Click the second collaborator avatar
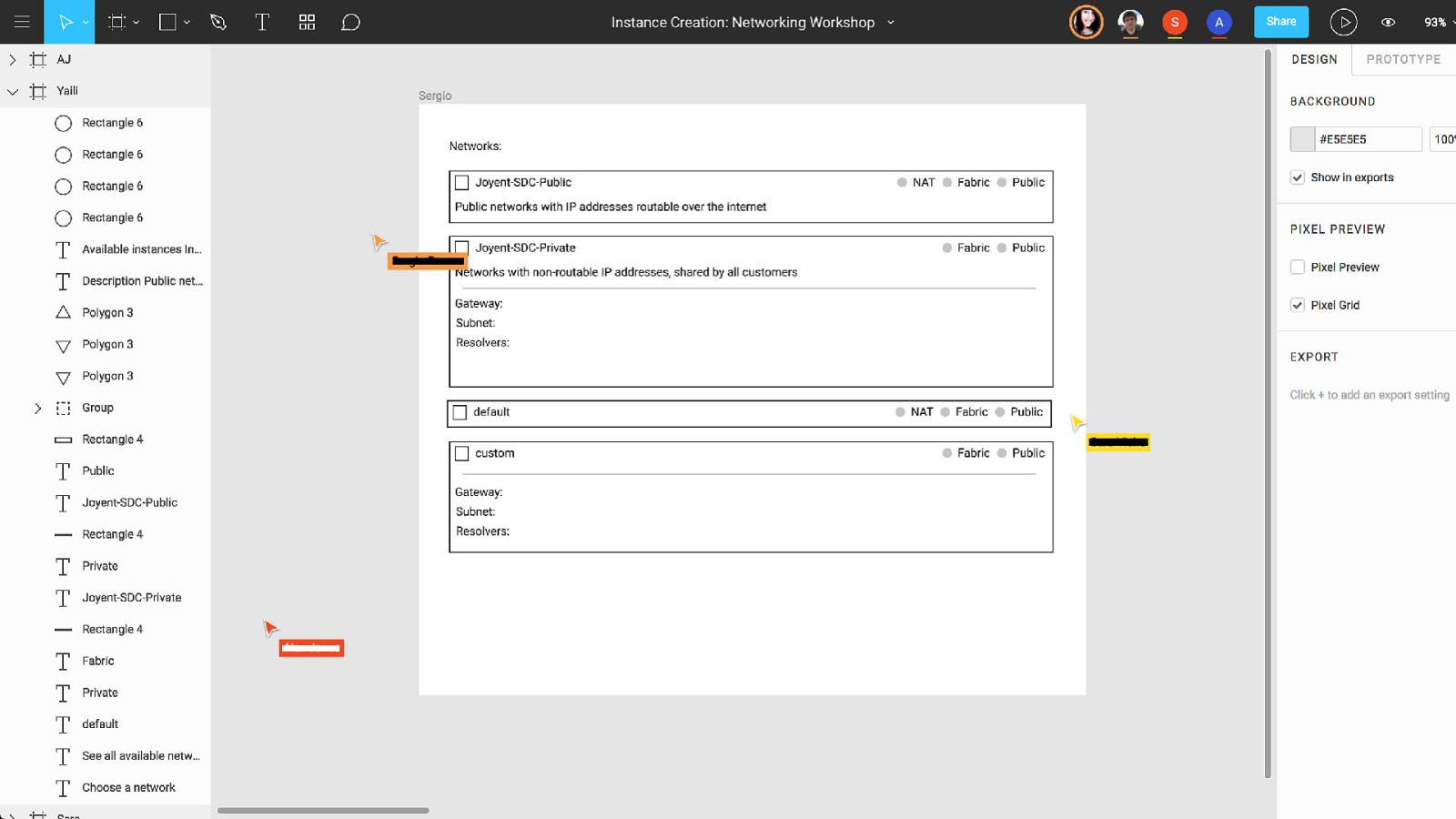This screenshot has height=819, width=1456. [1130, 22]
